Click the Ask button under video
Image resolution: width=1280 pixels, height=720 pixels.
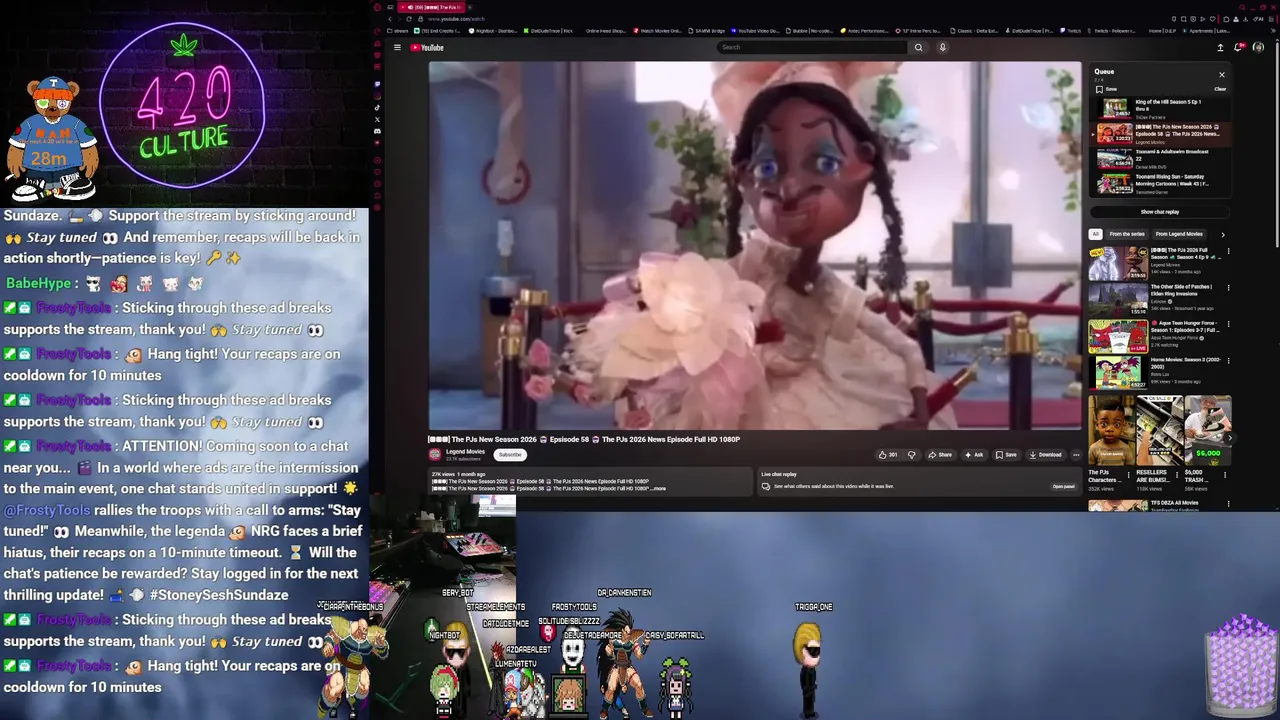[974, 455]
